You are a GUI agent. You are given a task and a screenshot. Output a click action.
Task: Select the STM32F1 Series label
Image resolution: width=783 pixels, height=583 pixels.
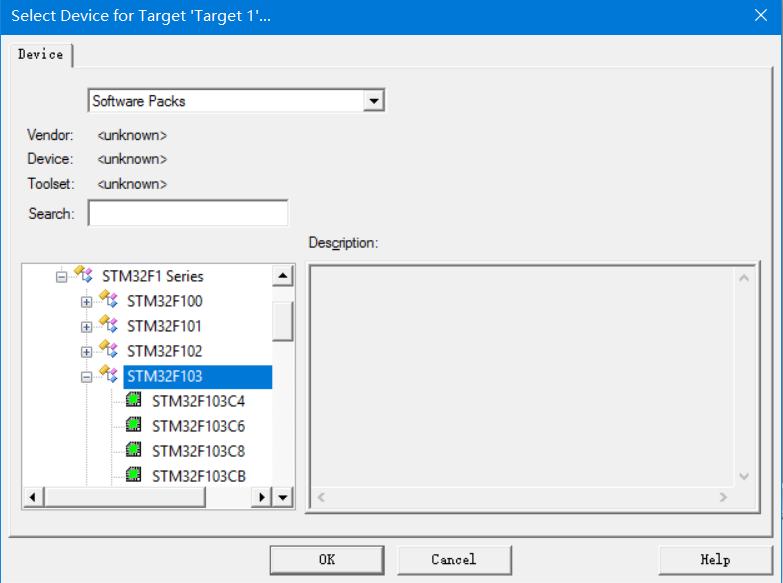(152, 276)
